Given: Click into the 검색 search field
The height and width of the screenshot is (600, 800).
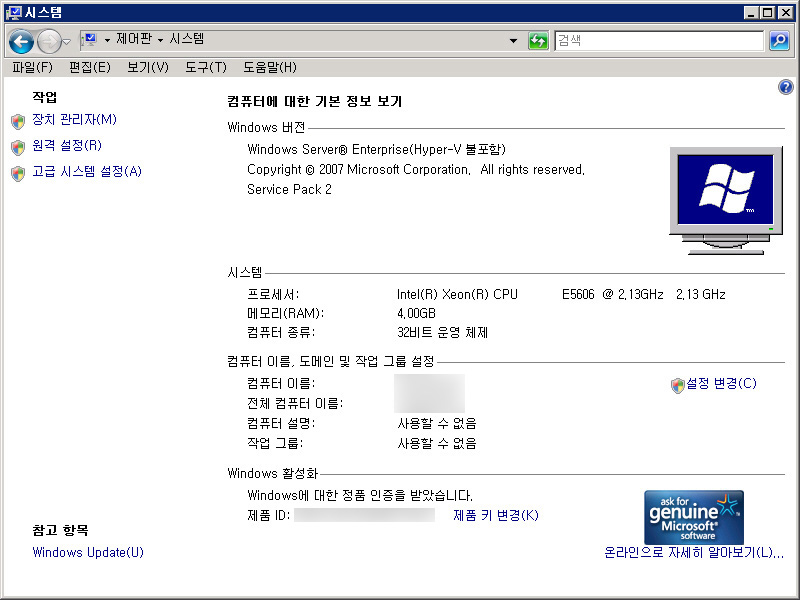Looking at the screenshot, I should tap(659, 40).
